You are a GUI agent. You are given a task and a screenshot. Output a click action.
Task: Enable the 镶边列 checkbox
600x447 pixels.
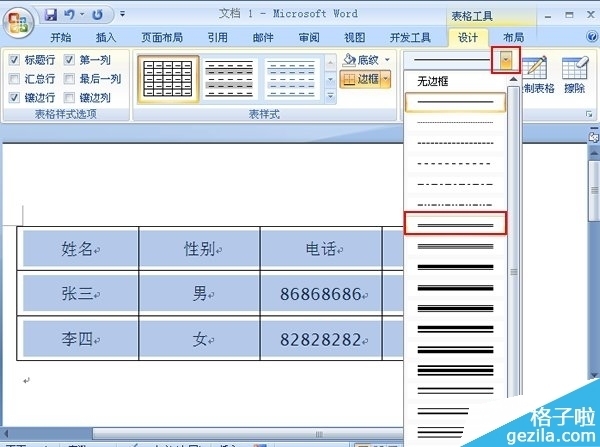(x=69, y=98)
